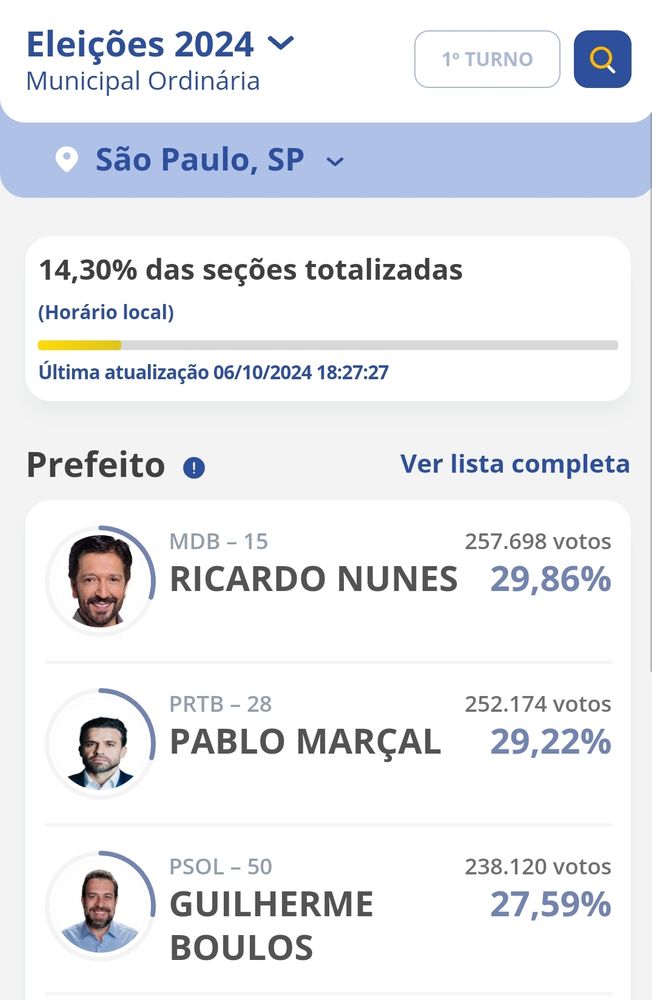This screenshot has height=1000, width=652.
Task: Select the 1º TURNO button
Action: coord(487,59)
